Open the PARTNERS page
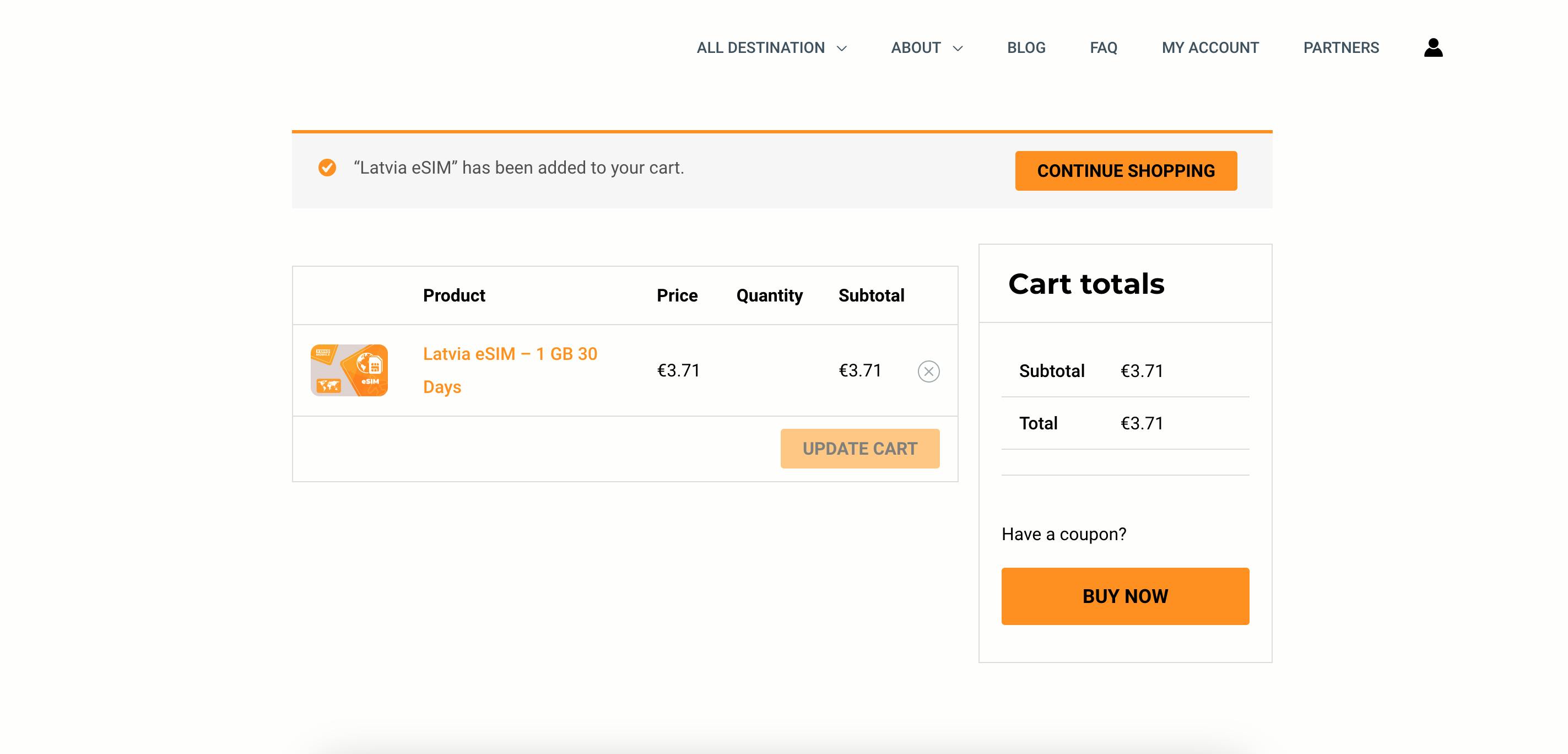The width and height of the screenshot is (1568, 754). pyautogui.click(x=1341, y=47)
